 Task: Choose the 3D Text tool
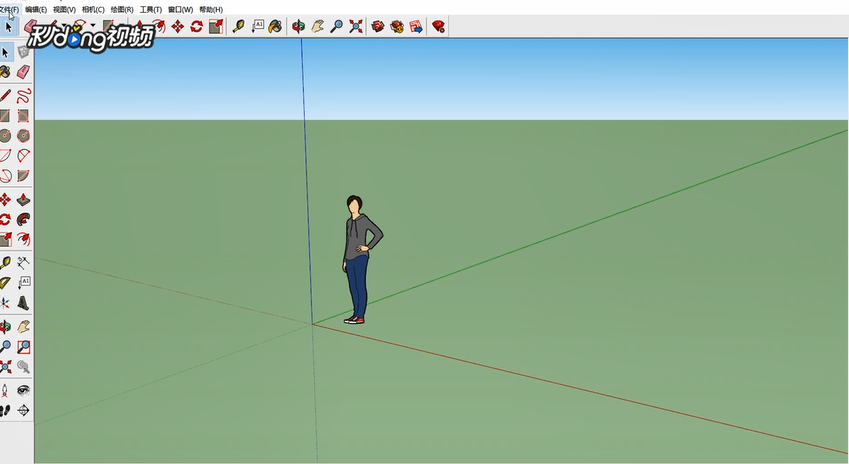23,303
